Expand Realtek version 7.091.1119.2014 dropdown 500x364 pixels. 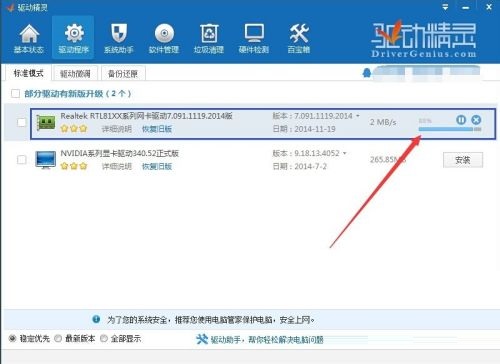tap(358, 116)
